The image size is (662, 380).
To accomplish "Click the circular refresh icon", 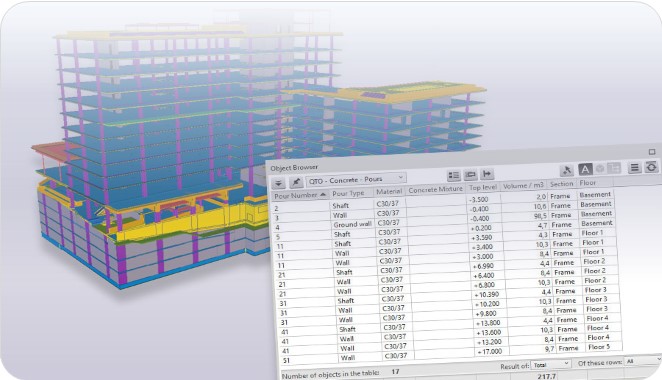I will tap(651, 167).
